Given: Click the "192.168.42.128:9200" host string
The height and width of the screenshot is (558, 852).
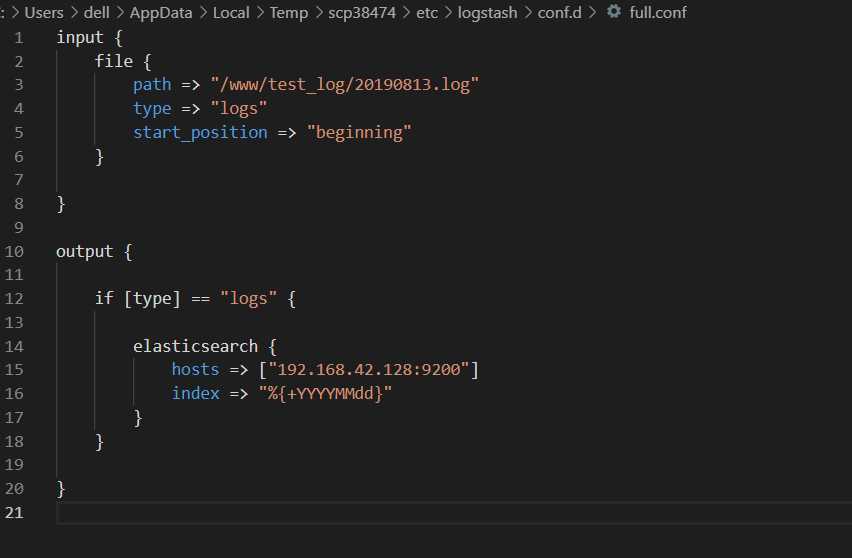Looking at the screenshot, I should (x=368, y=369).
